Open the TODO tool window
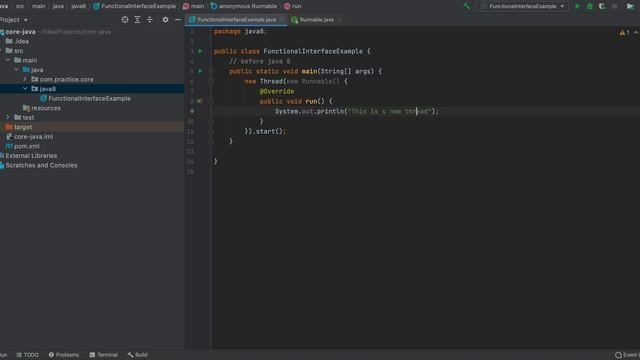Screen dimensions: 640x360 point(27,355)
